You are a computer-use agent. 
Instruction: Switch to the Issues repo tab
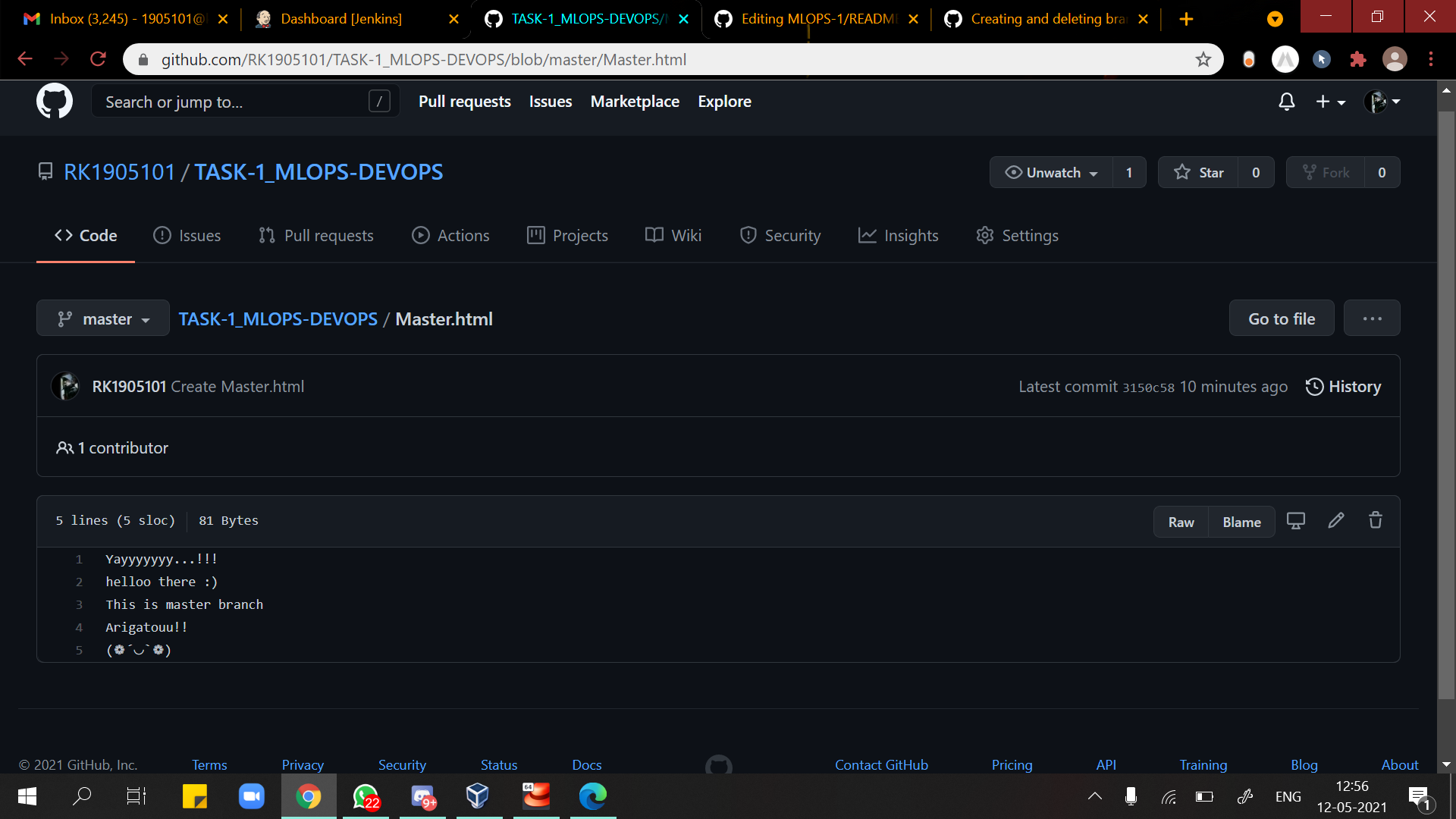pyautogui.click(x=187, y=236)
